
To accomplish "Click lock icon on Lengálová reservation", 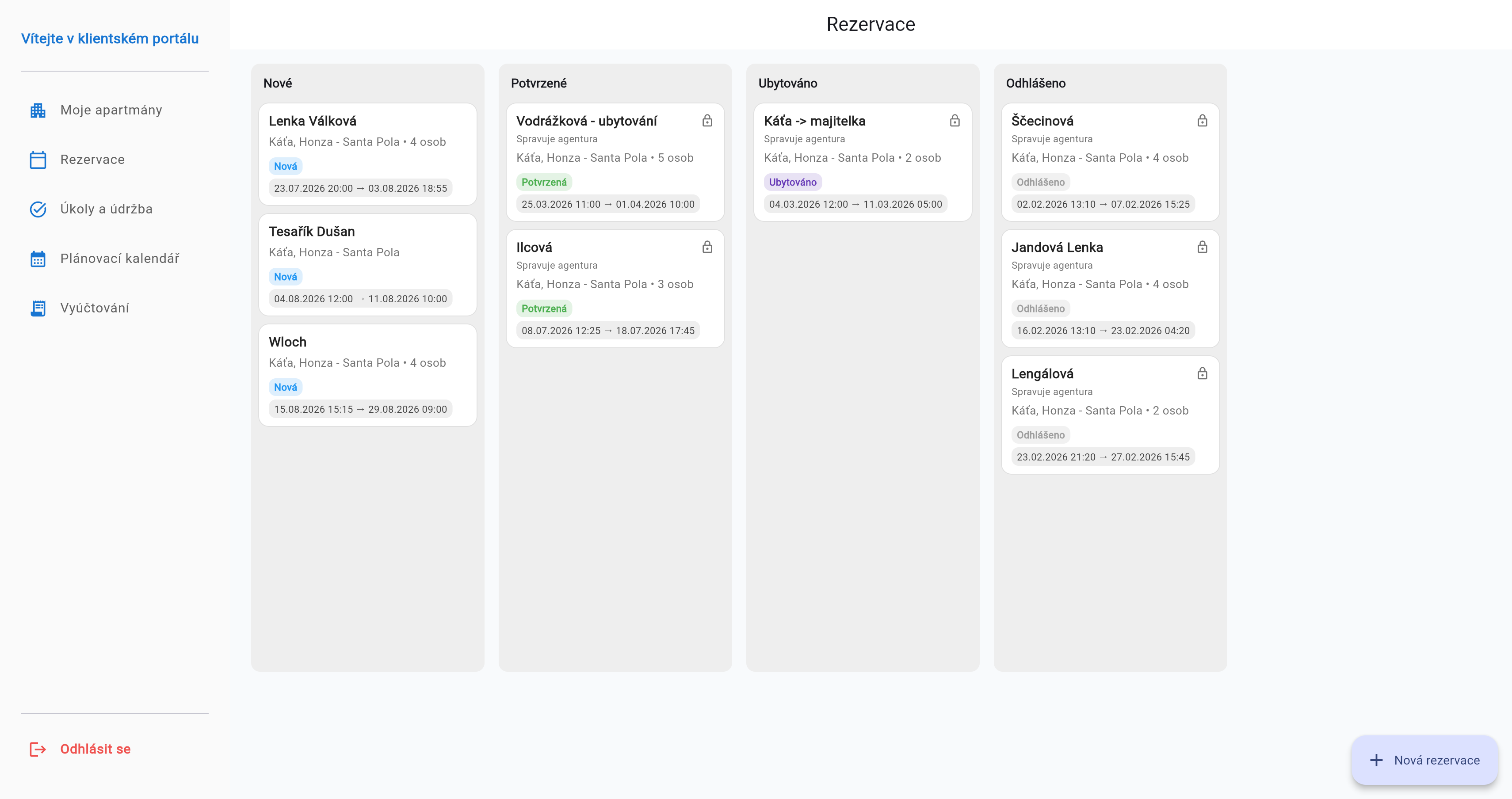I will (1202, 374).
